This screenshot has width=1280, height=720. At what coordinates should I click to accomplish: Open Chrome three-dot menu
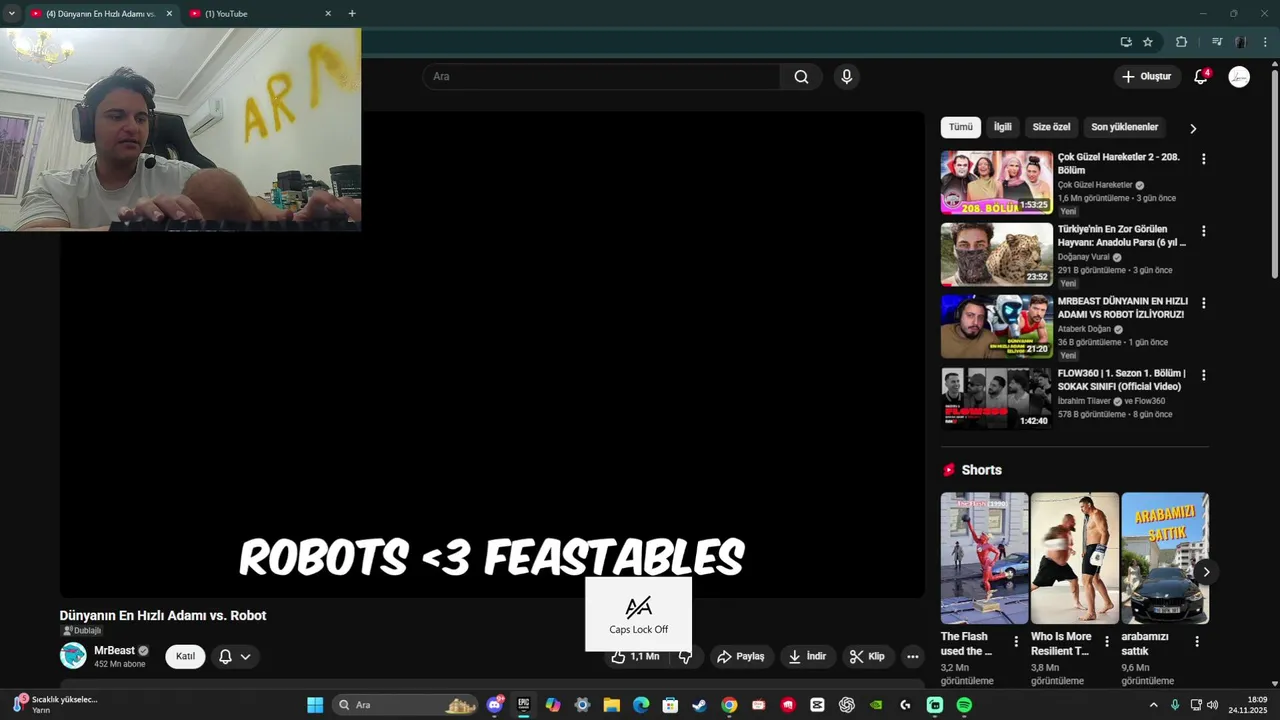(1265, 42)
